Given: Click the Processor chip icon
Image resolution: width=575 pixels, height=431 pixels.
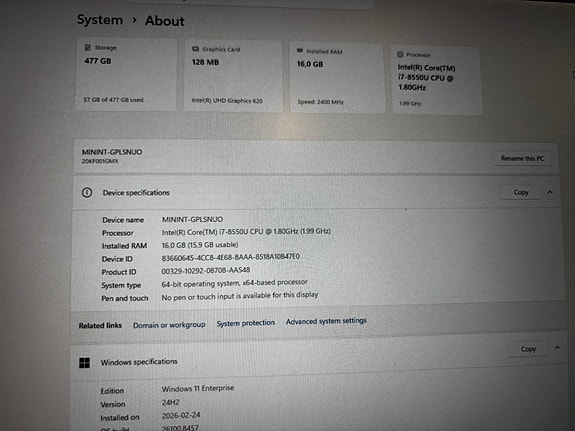Looking at the screenshot, I should 400,54.
